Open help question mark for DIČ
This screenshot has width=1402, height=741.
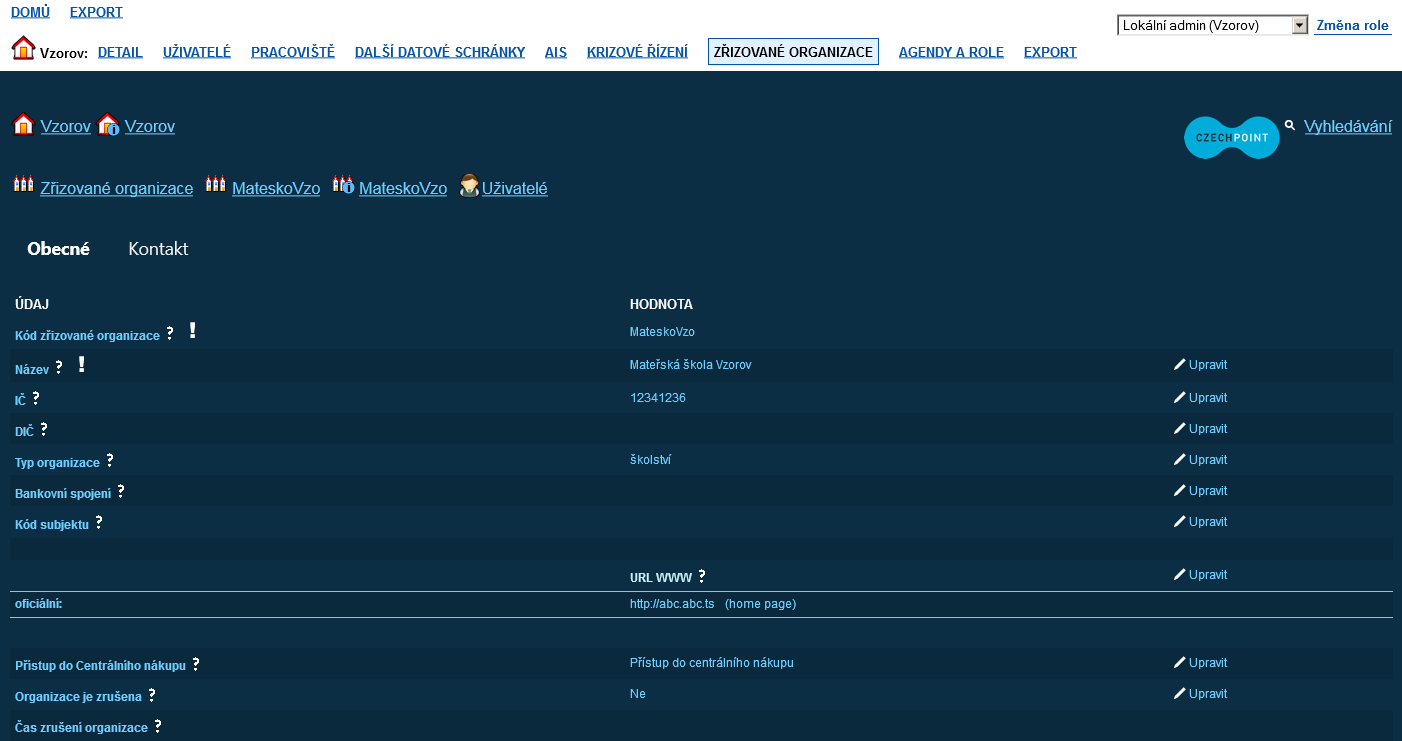(44, 429)
